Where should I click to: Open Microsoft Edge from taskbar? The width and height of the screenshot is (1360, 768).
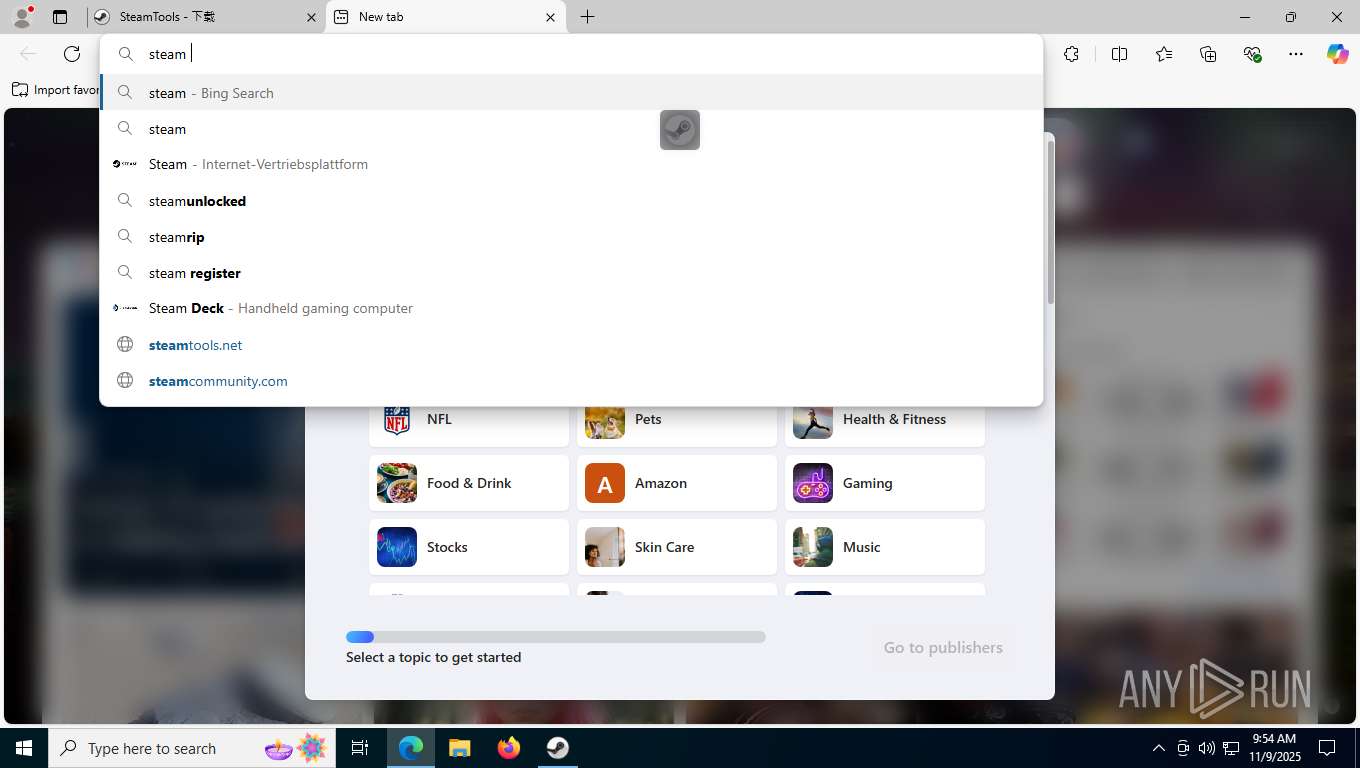[411, 748]
